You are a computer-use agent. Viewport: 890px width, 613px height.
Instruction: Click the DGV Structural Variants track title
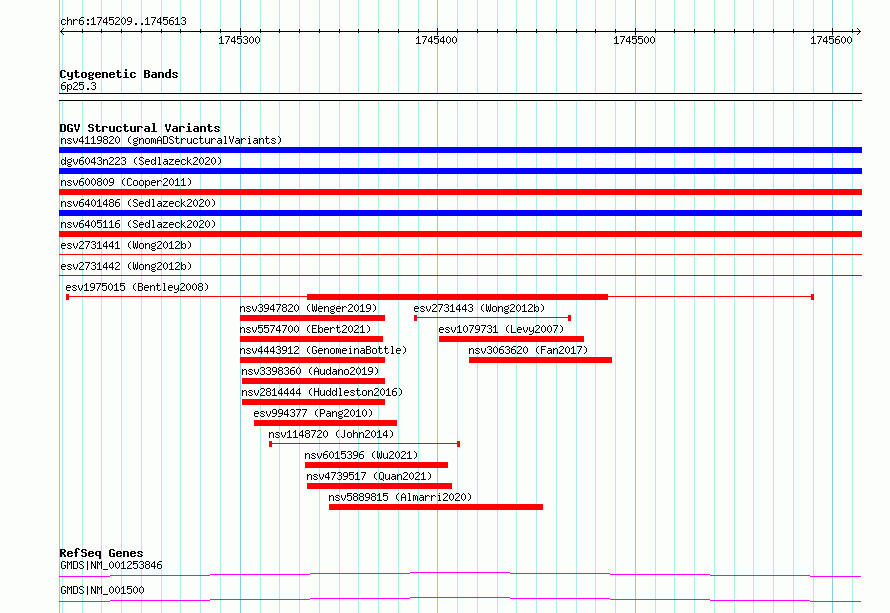[x=140, y=128]
